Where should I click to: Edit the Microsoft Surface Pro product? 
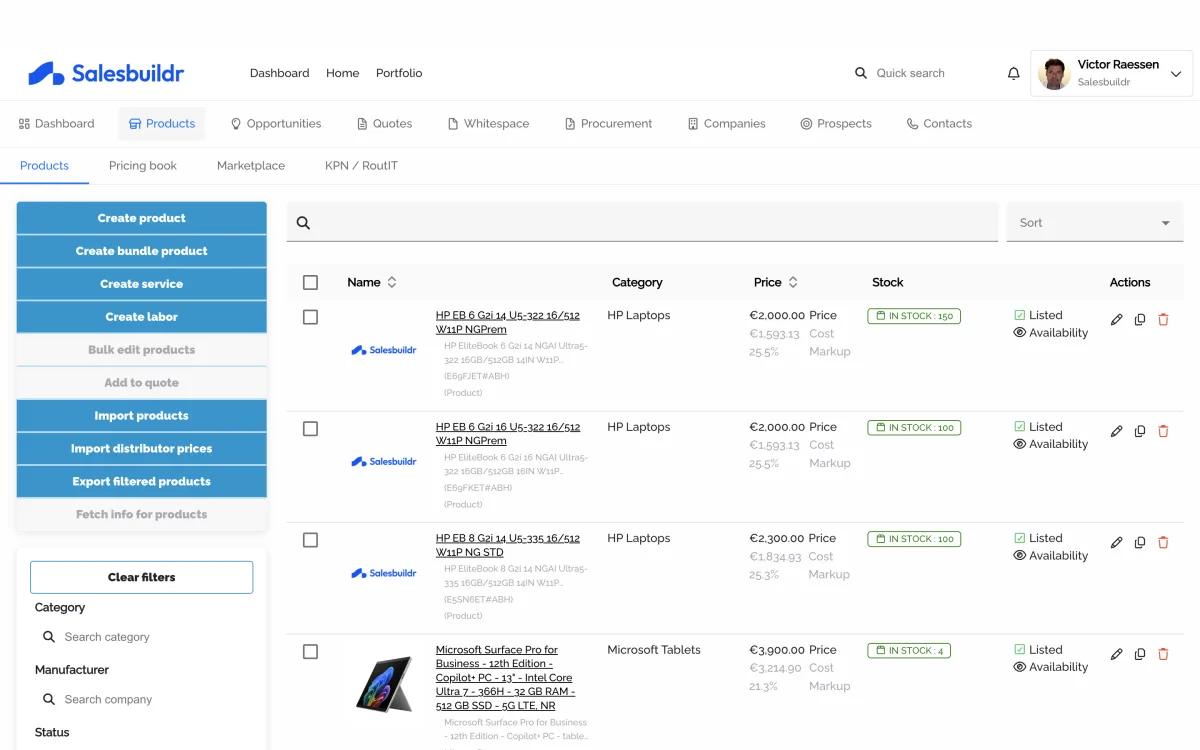pyautogui.click(x=1117, y=654)
